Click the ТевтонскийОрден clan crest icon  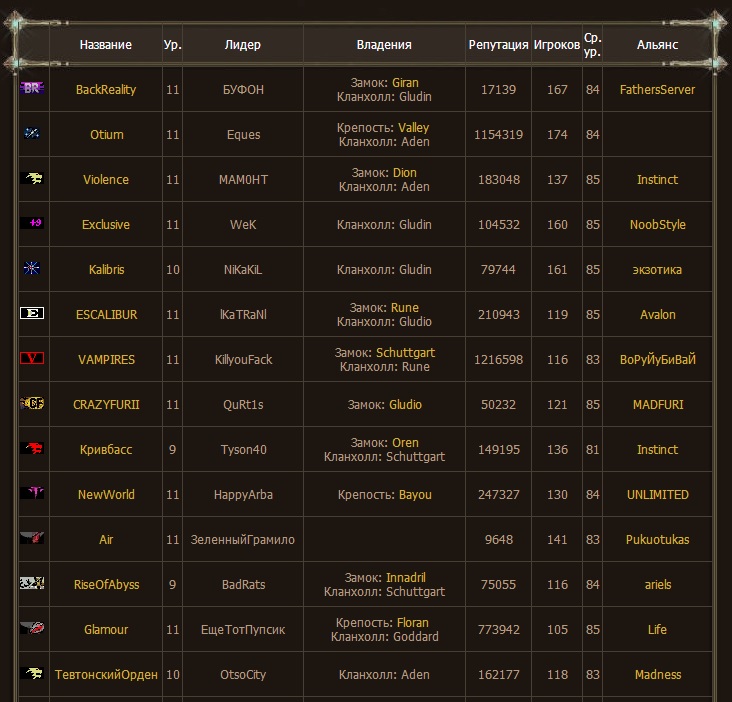tap(32, 673)
